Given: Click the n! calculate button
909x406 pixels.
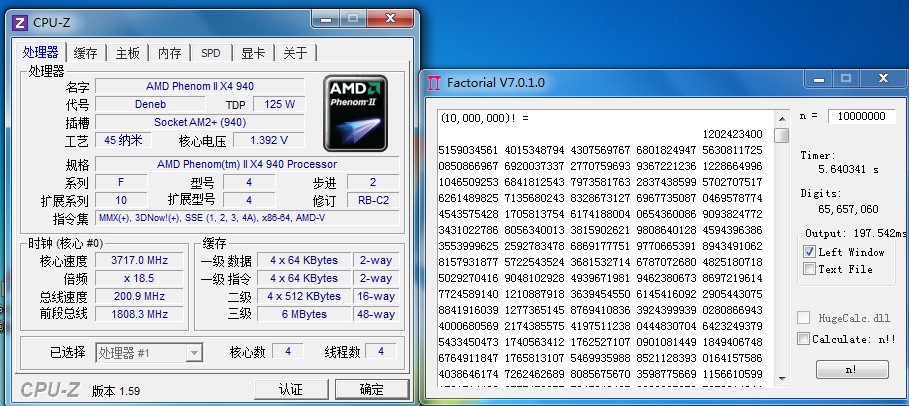Looking at the screenshot, I should click(x=852, y=369).
